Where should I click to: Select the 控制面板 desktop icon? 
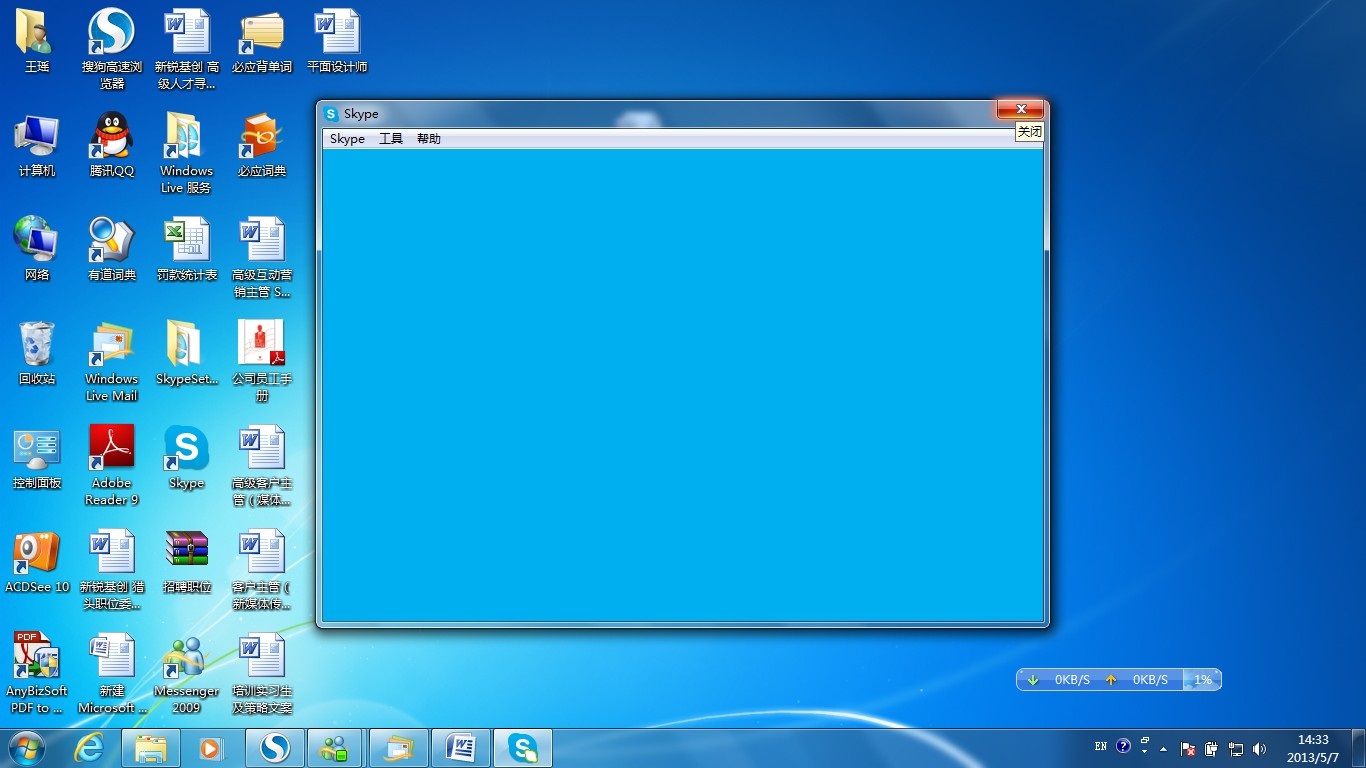point(37,457)
